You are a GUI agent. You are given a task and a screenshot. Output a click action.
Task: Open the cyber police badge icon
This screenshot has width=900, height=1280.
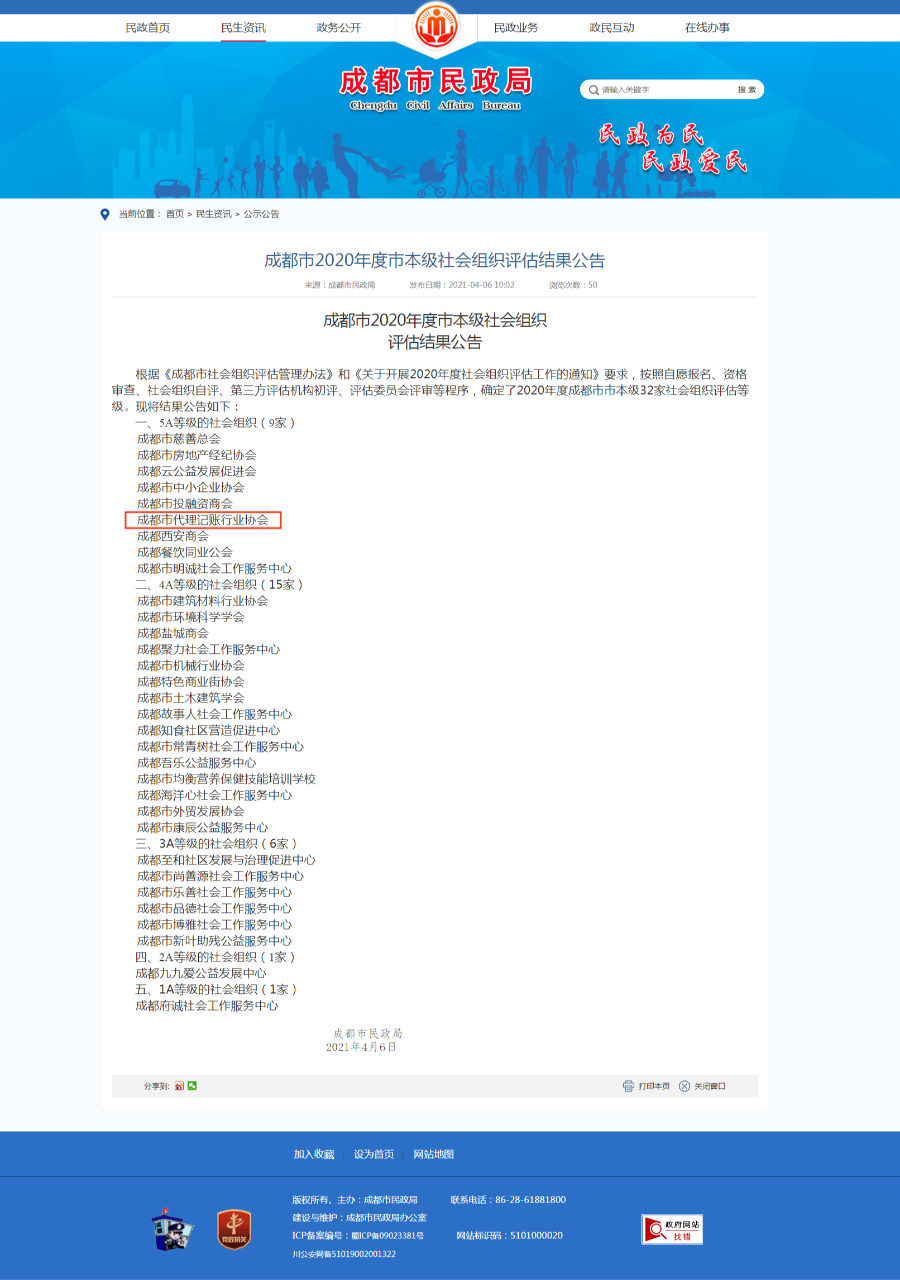(172, 1230)
